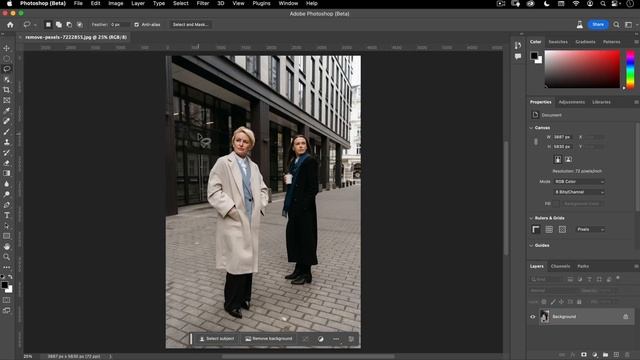This screenshot has width=640, height=360.
Task: Click the Share button
Action: tap(598, 24)
